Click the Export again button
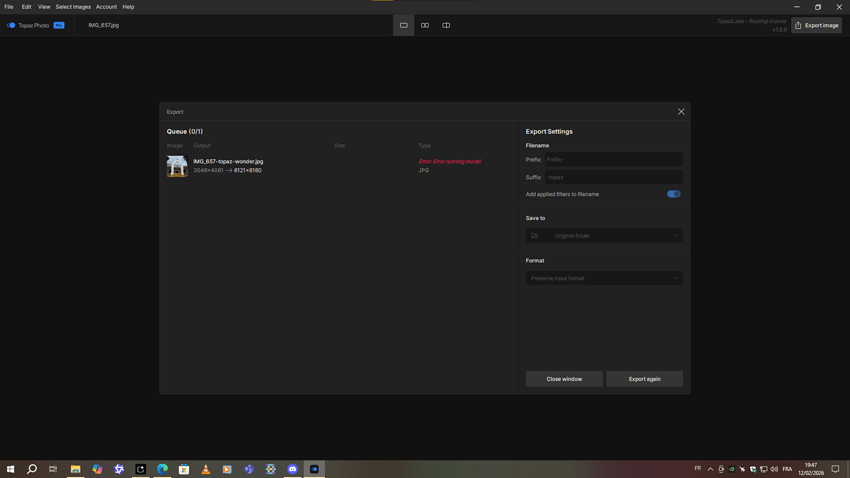 pyautogui.click(x=644, y=379)
